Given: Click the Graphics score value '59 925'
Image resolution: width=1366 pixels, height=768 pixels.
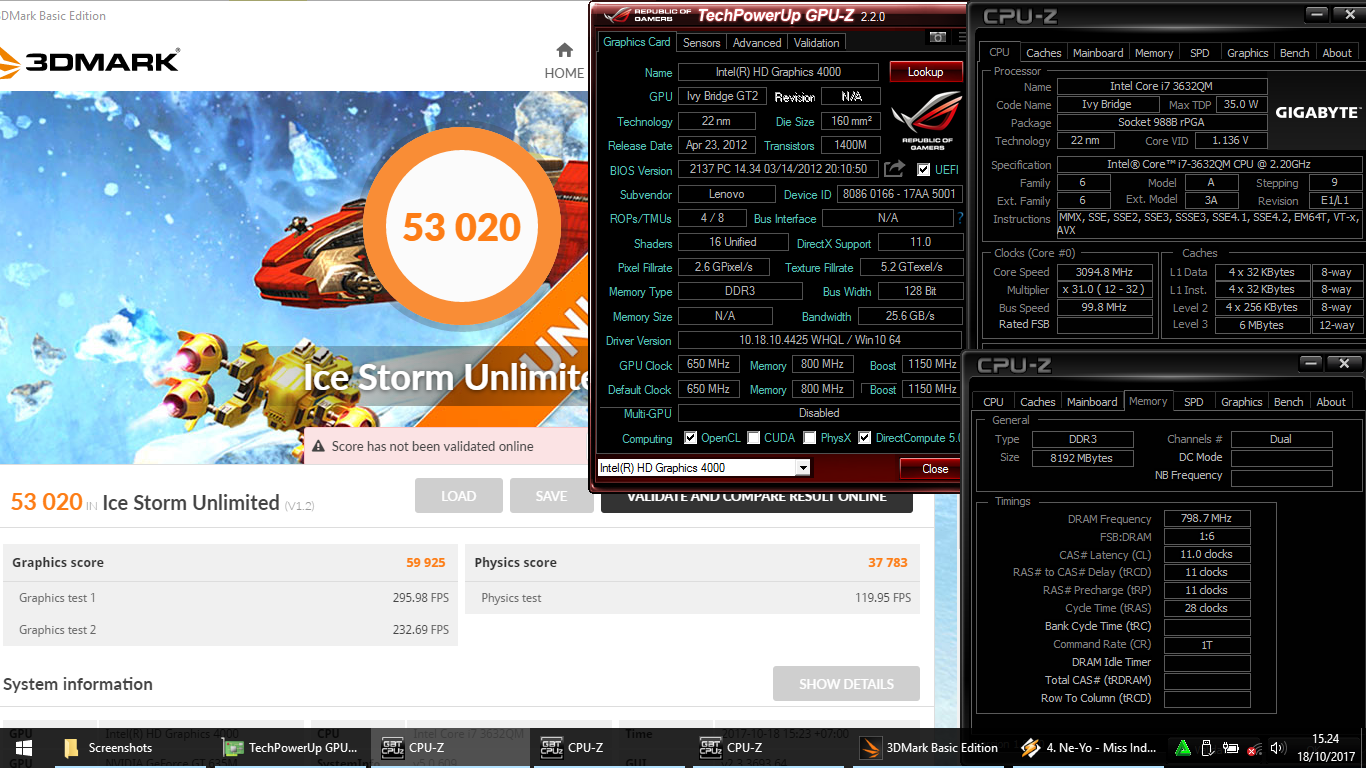Looking at the screenshot, I should click(426, 563).
